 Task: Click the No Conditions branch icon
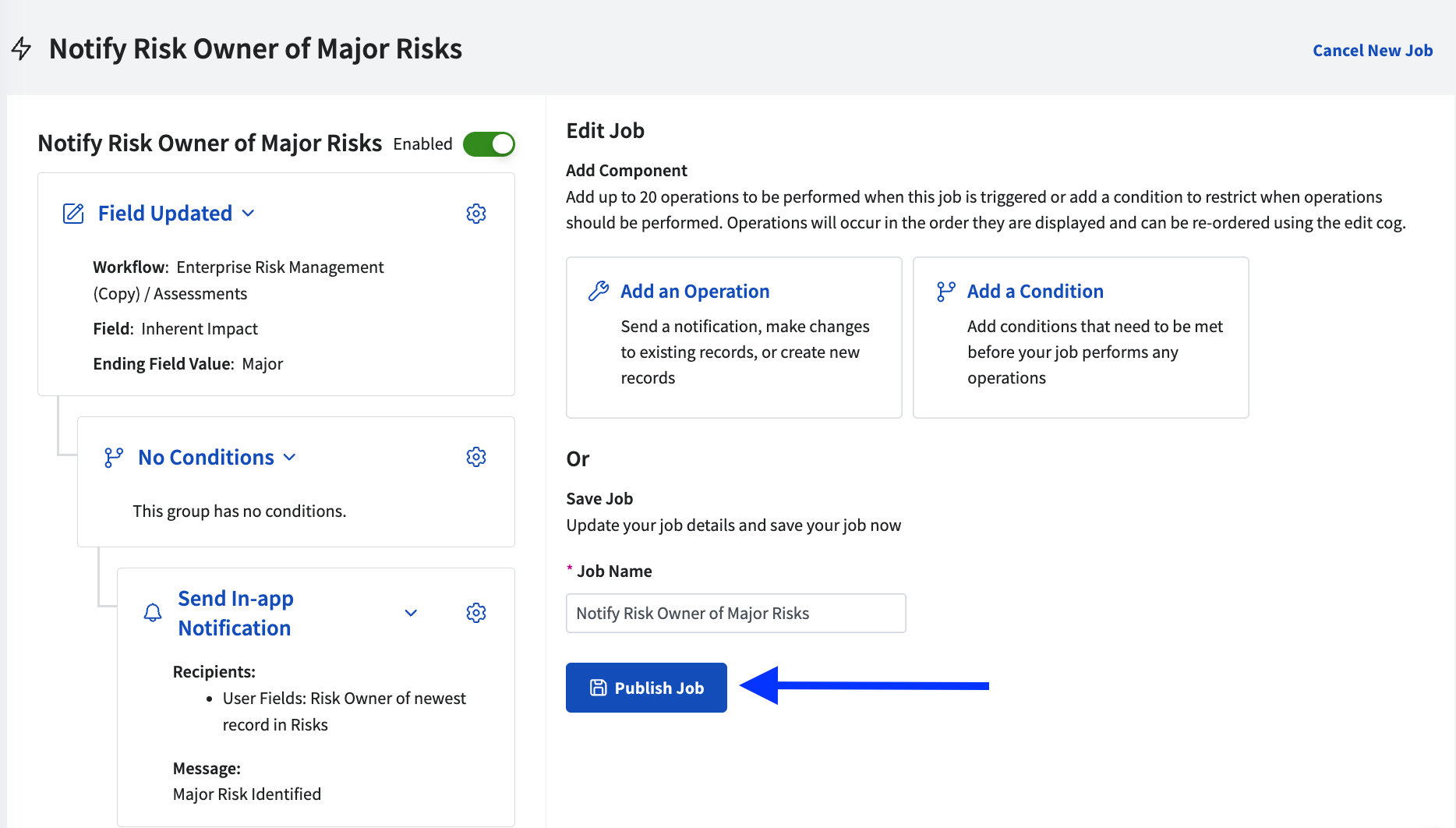[114, 458]
